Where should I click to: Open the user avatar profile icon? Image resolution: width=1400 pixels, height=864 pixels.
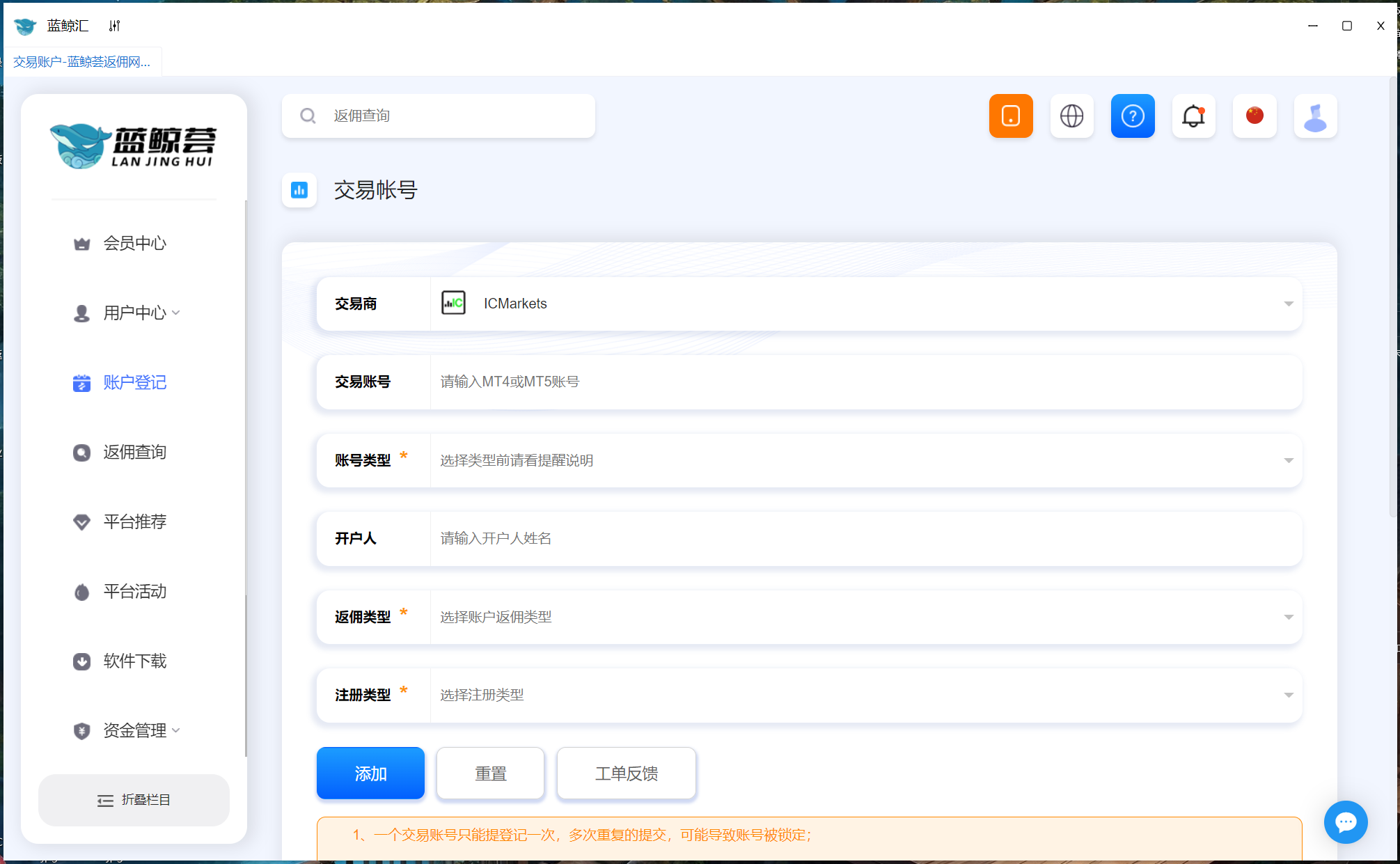pos(1315,116)
